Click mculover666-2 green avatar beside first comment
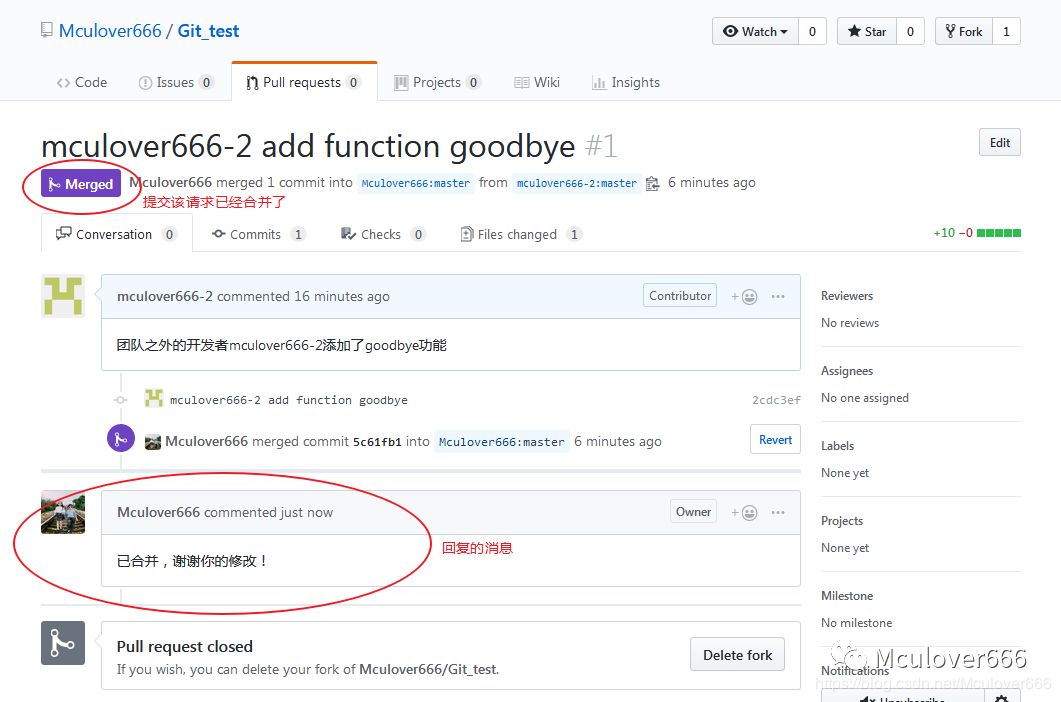This screenshot has height=702, width=1061. tap(63, 296)
